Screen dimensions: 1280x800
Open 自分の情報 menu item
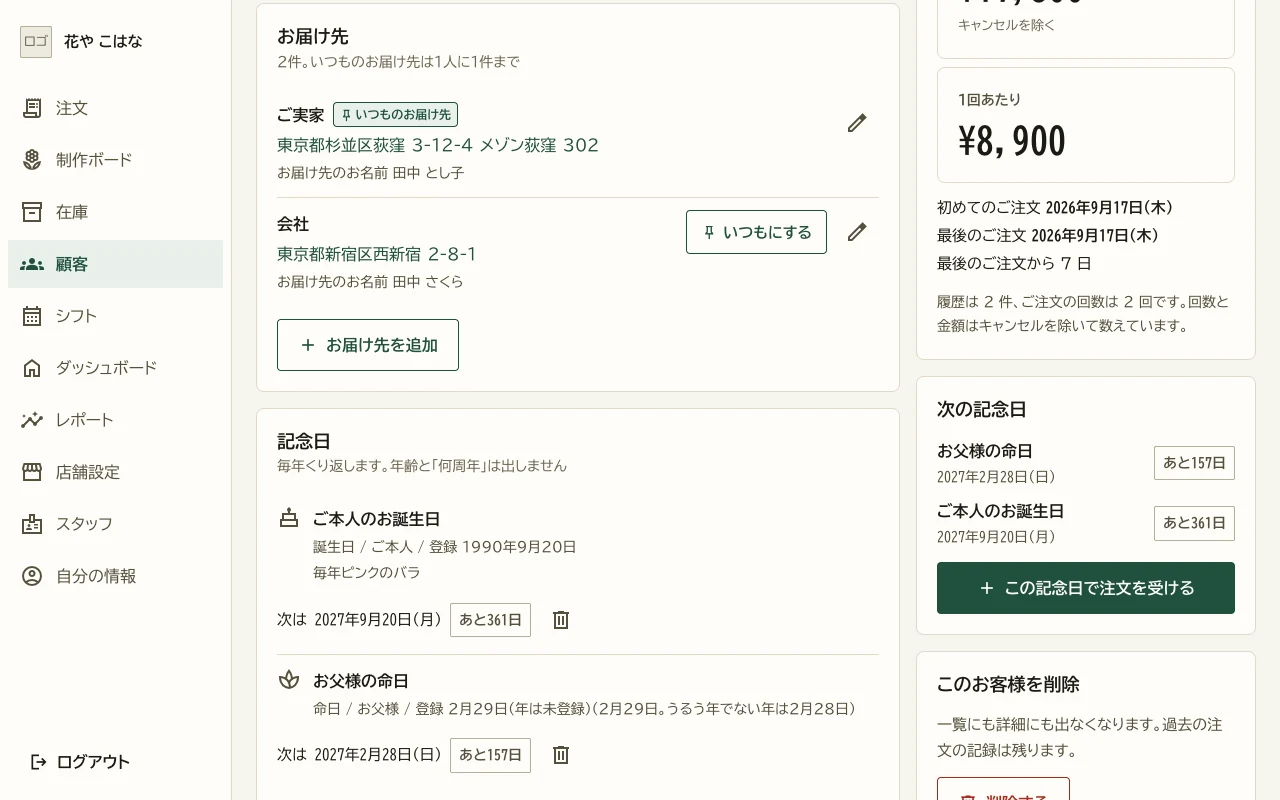click(x=116, y=576)
